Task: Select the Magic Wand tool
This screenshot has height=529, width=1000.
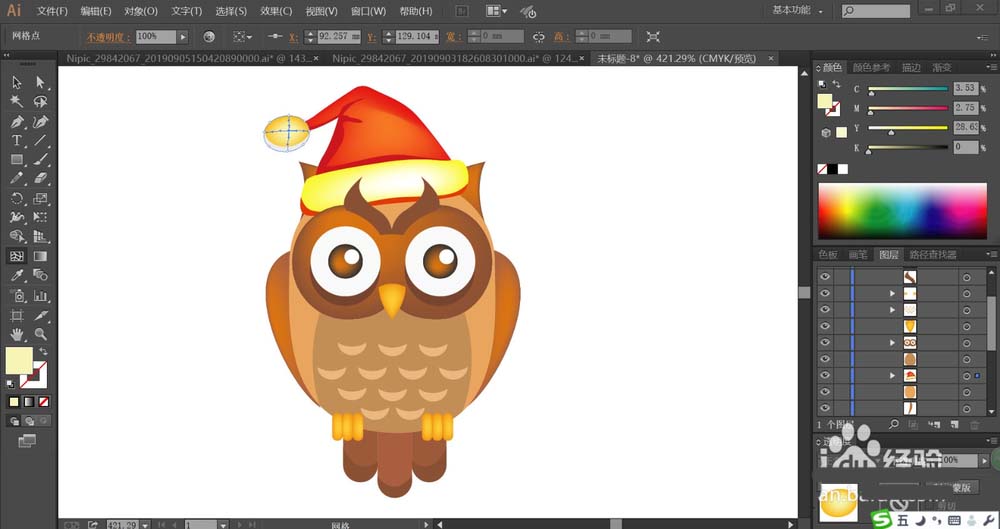Action: (x=17, y=101)
